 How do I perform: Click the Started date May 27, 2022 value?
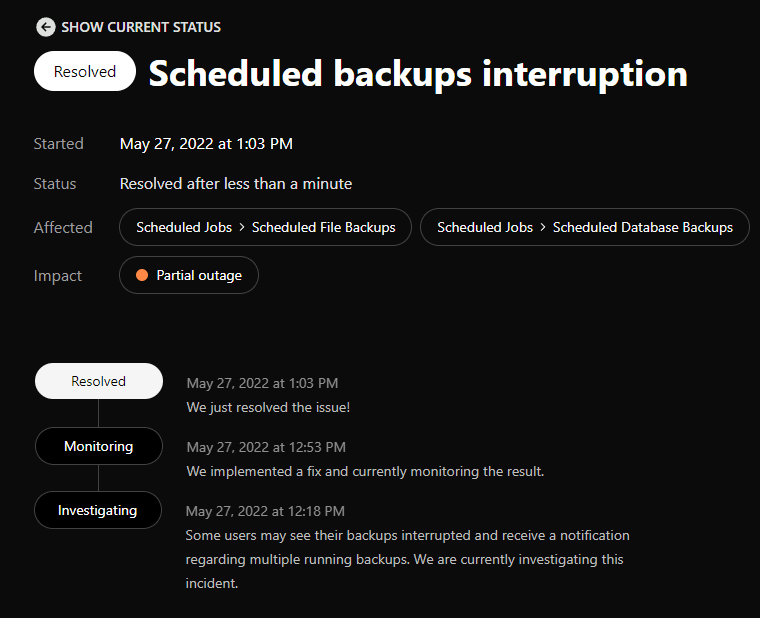coord(206,144)
